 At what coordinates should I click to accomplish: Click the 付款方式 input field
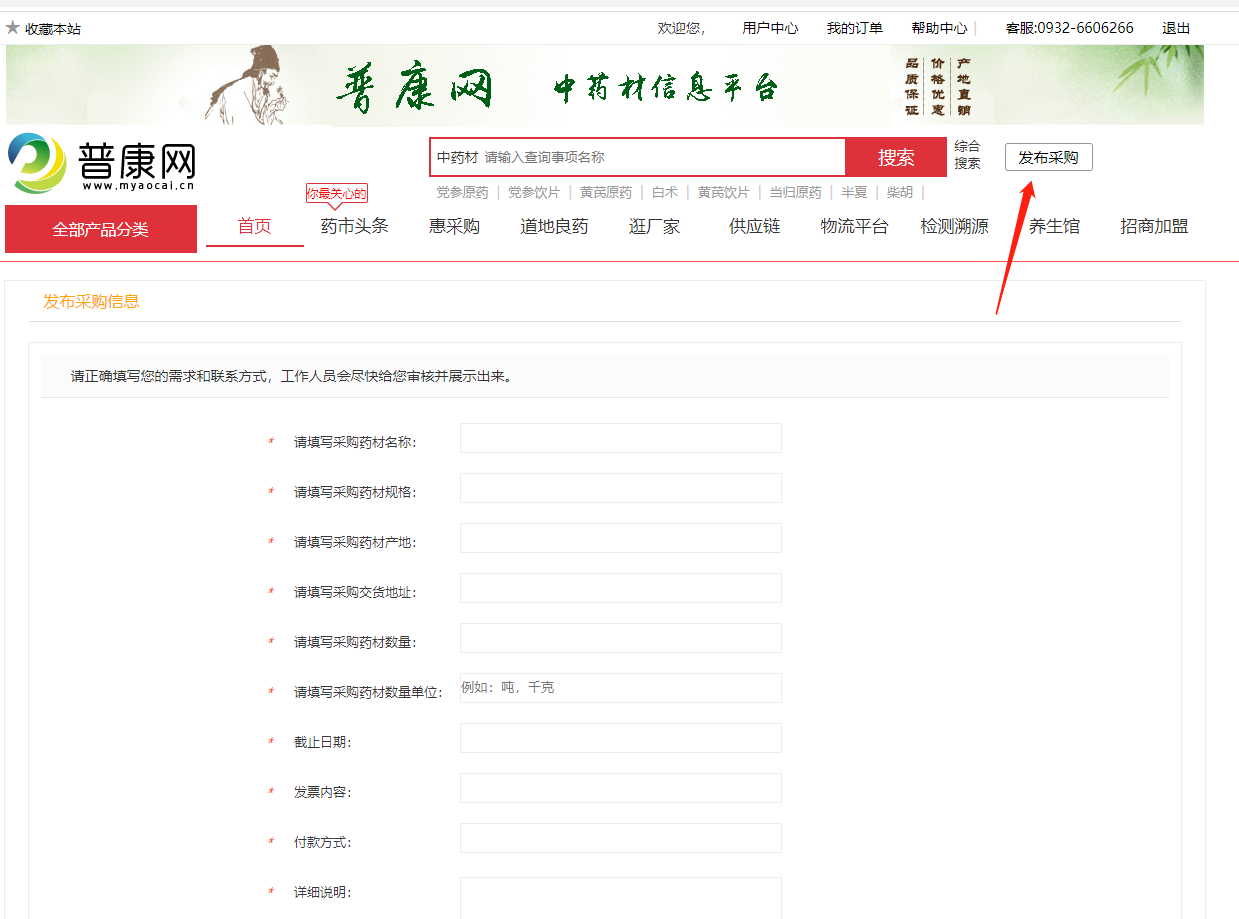(x=620, y=838)
